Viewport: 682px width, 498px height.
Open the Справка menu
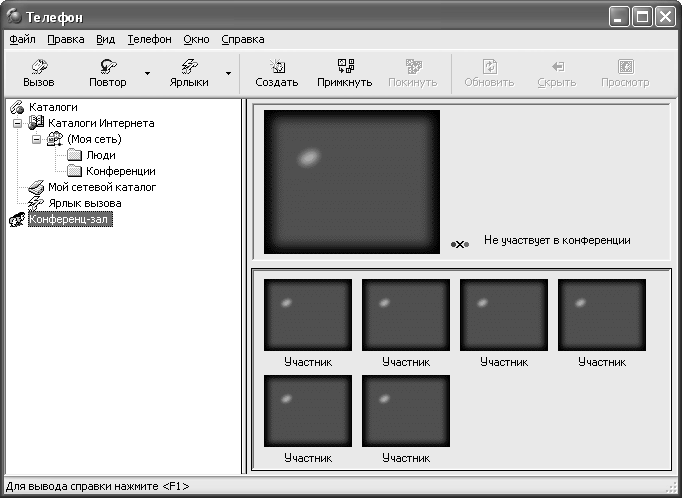tap(243, 39)
